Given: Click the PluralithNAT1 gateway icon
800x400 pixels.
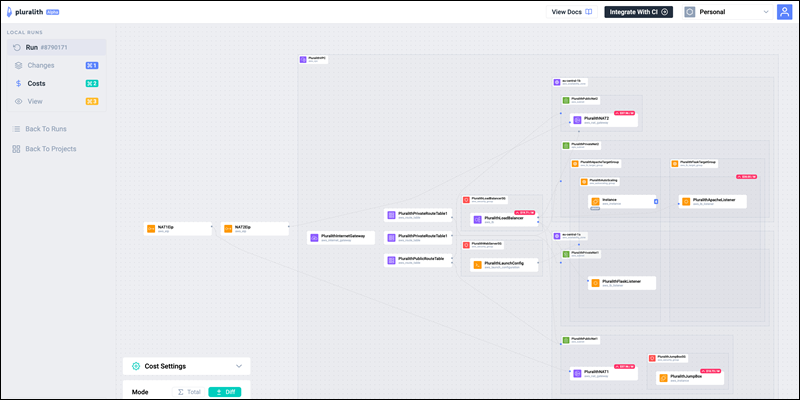Looking at the screenshot, I should pos(577,374).
